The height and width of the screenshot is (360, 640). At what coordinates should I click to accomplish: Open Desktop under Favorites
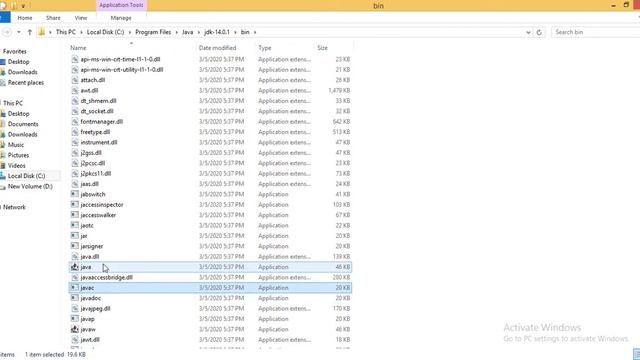(18, 62)
